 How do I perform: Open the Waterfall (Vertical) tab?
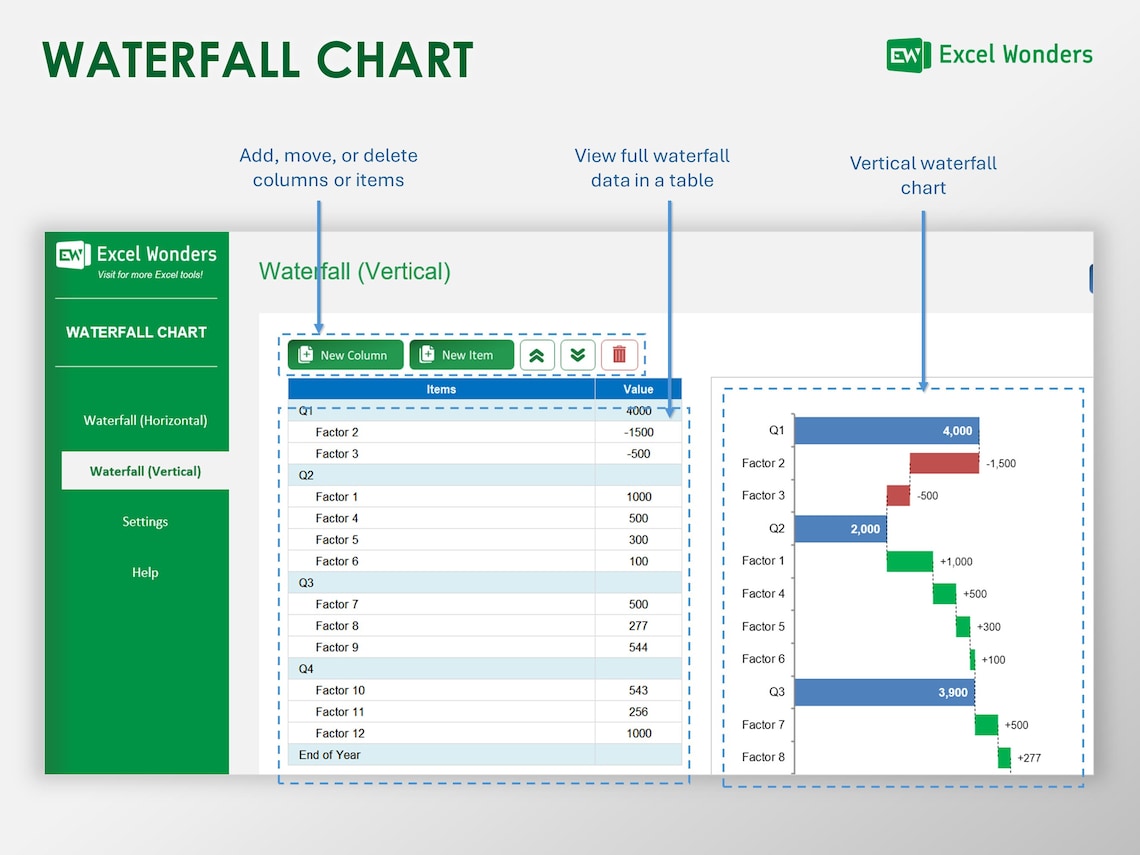pyautogui.click(x=145, y=470)
